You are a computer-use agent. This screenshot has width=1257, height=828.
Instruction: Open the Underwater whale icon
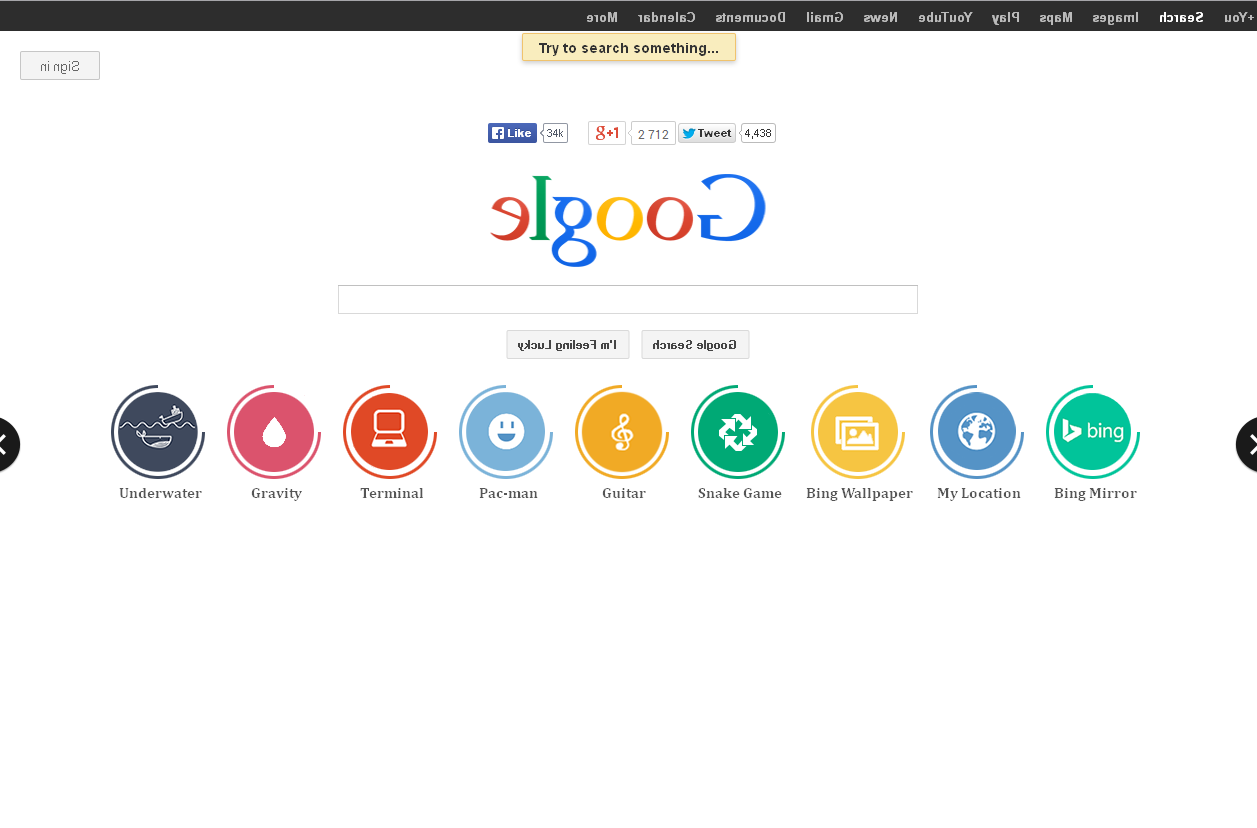click(158, 432)
